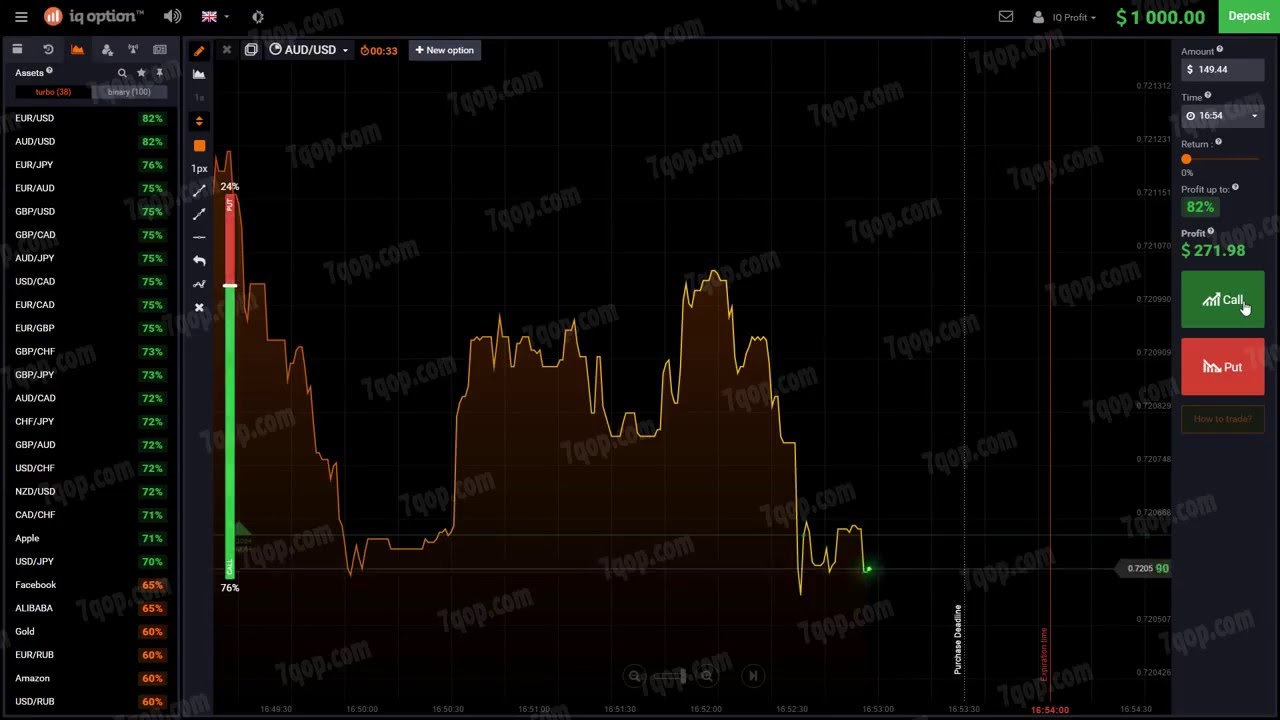Viewport: 1280px width, 720px height.
Task: Click the red Put button
Action: 1222,367
